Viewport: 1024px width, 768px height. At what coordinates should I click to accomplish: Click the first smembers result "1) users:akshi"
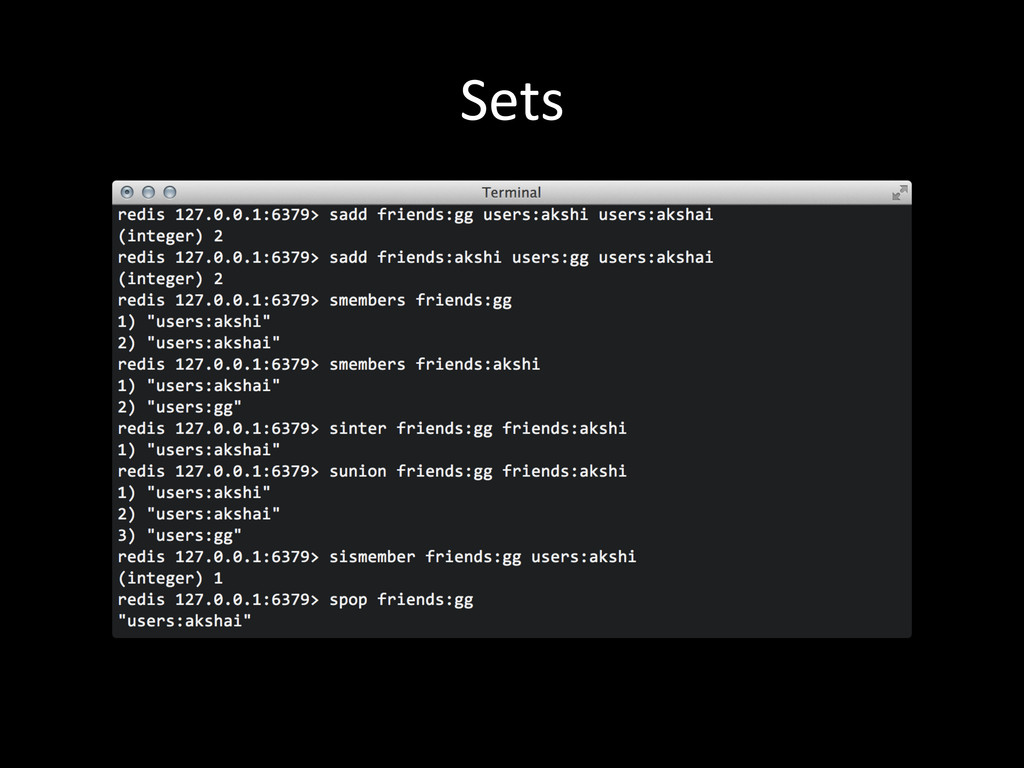194,321
